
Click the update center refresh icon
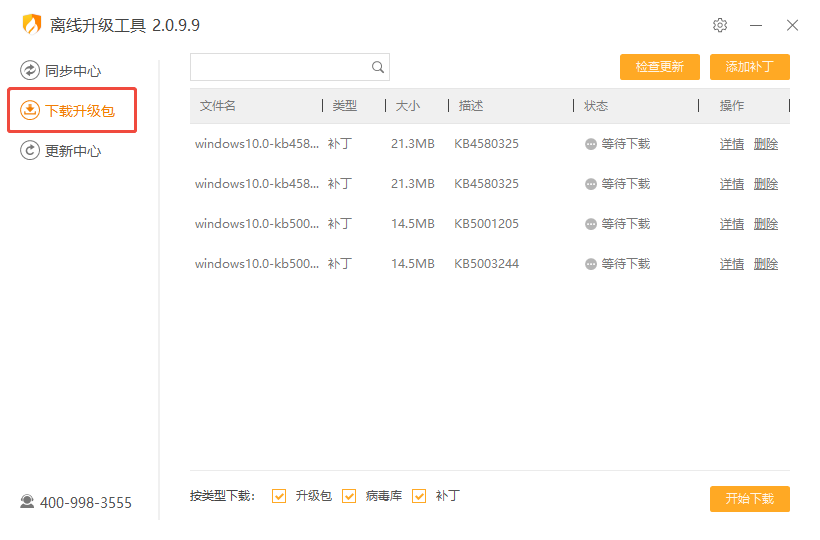pyautogui.click(x=30, y=151)
